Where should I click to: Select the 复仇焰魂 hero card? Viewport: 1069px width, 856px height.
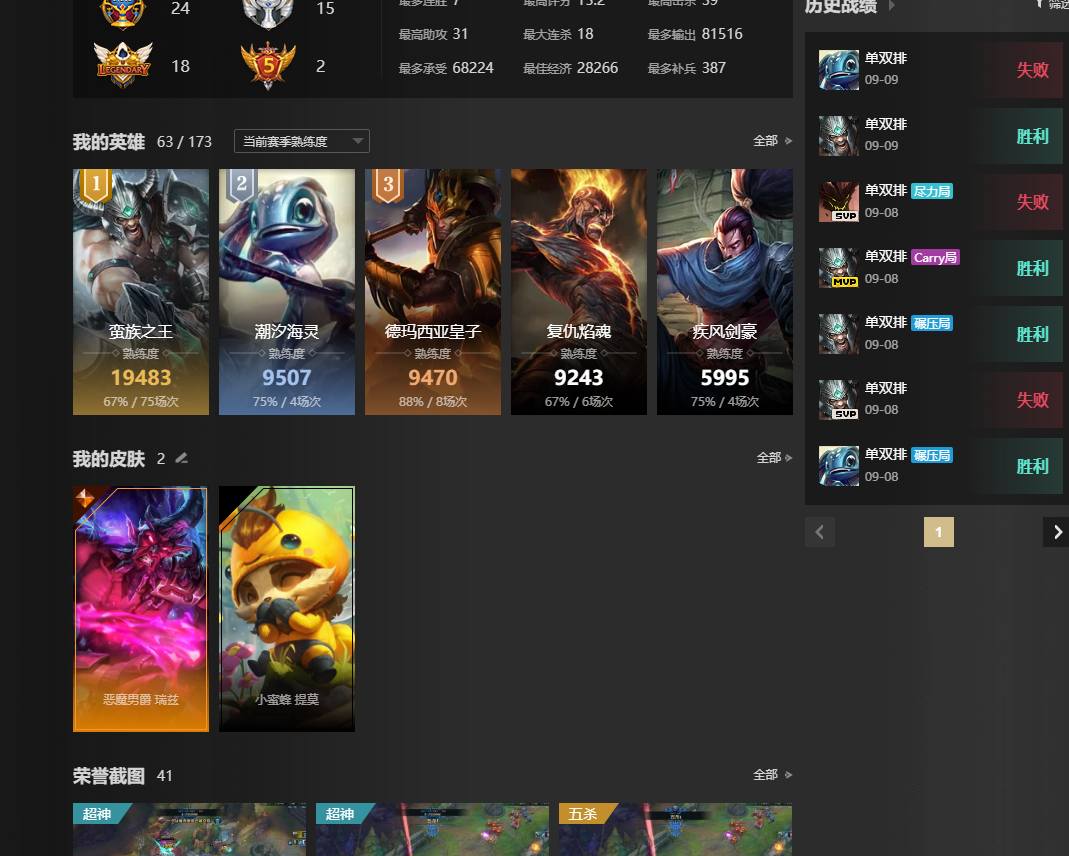click(578, 292)
